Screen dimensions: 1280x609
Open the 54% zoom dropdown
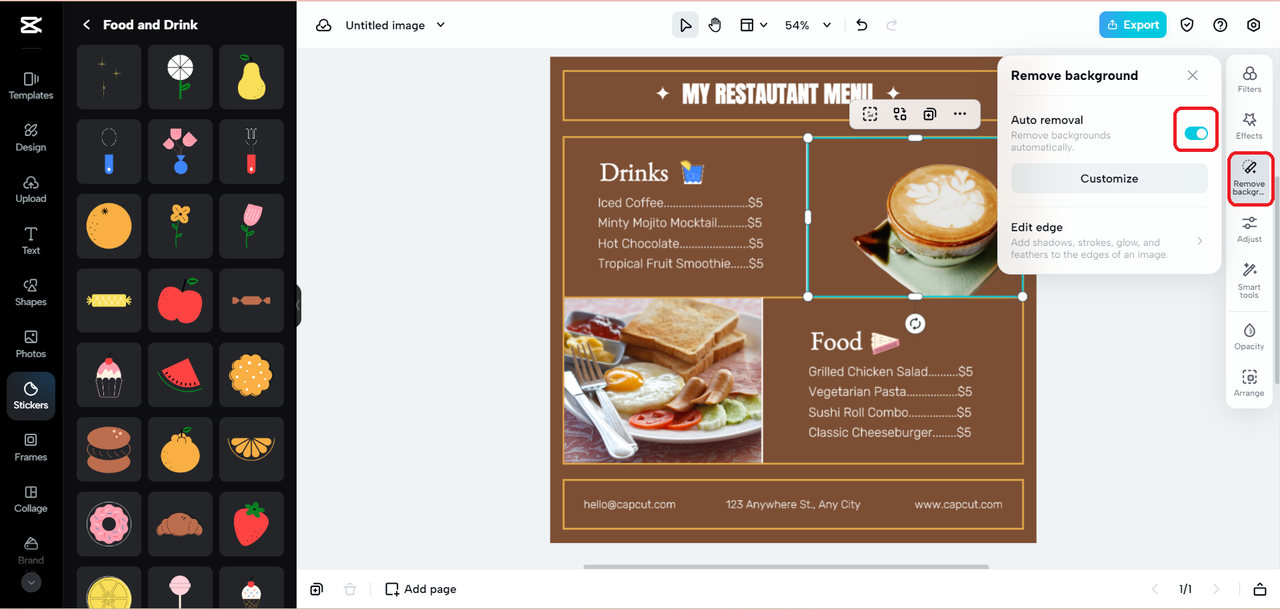807,25
